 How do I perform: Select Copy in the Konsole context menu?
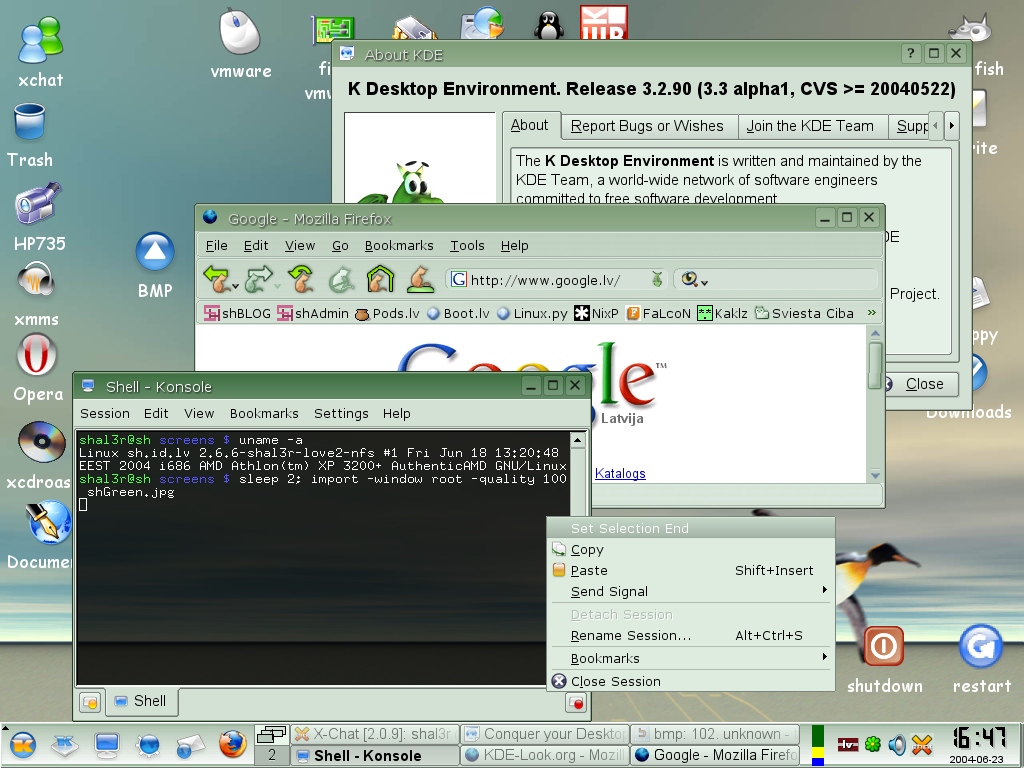691,550
